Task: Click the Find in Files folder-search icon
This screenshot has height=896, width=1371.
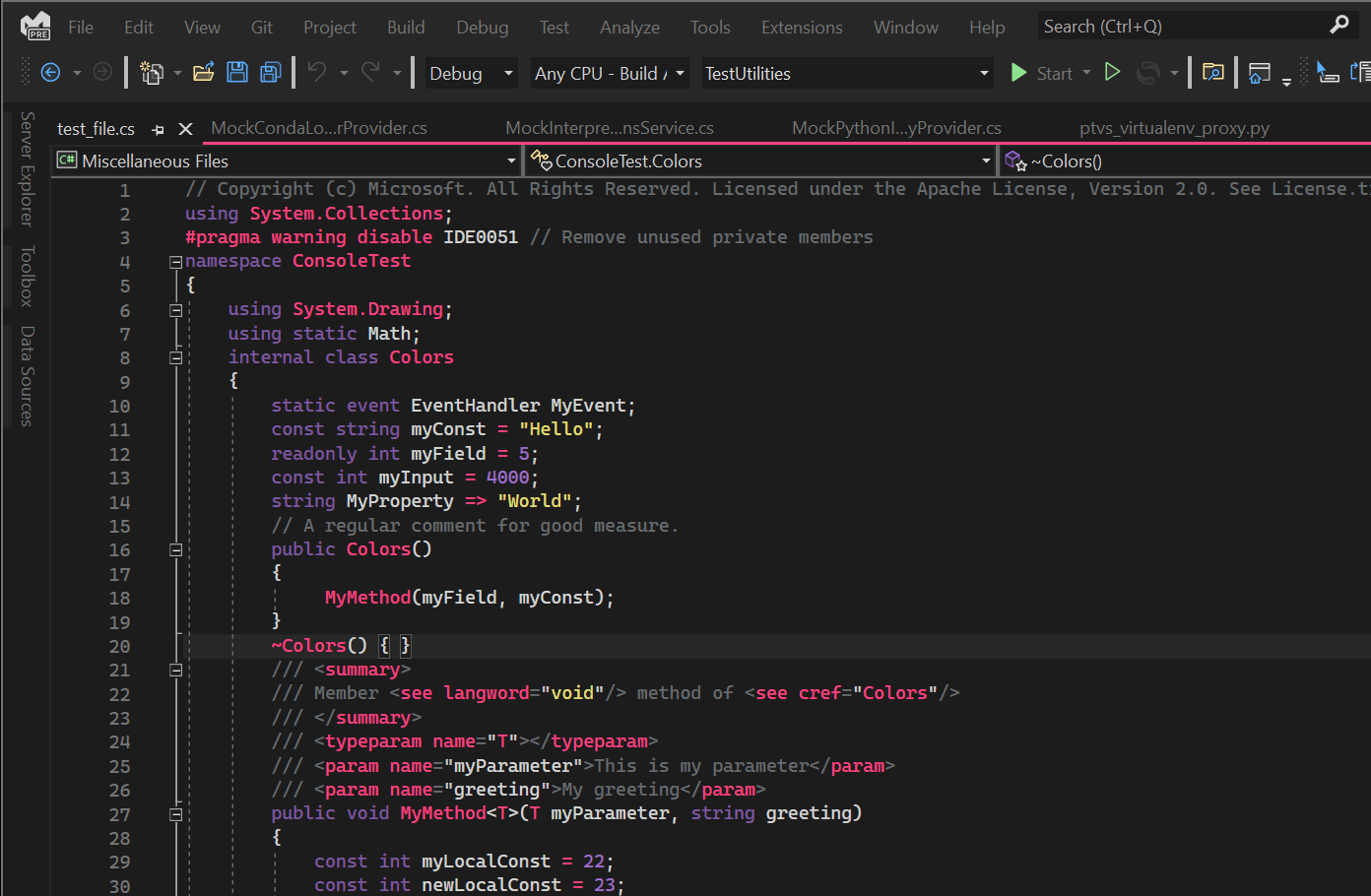Action: coord(1213,72)
